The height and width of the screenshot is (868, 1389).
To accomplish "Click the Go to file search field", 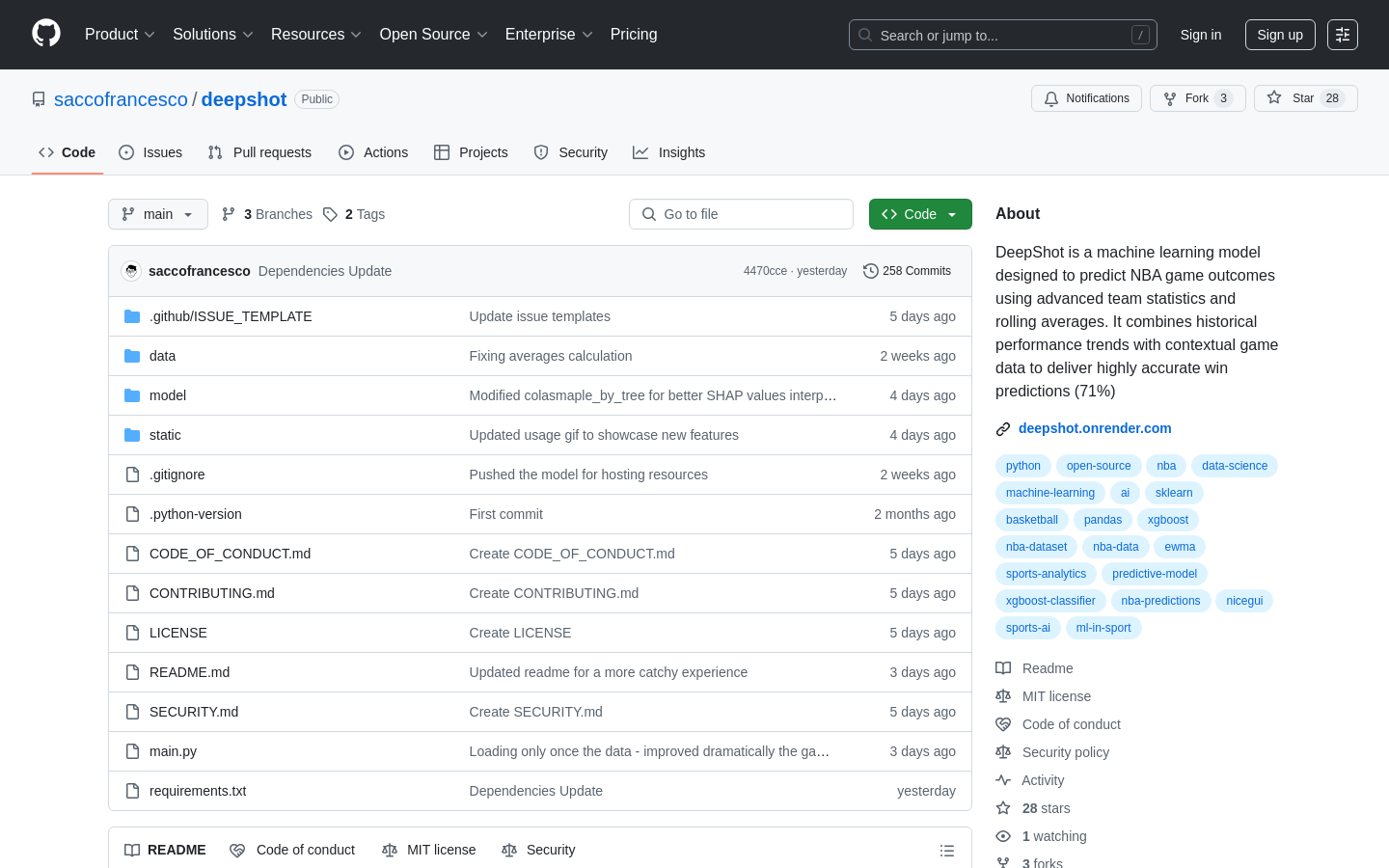I will 741,214.
